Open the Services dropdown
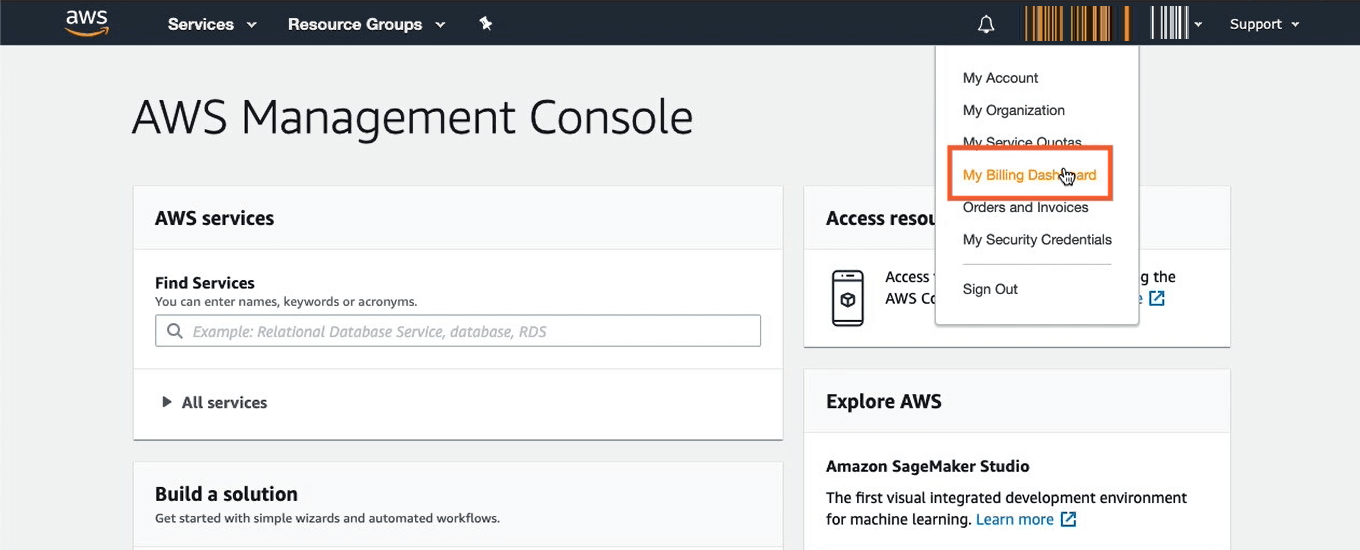 point(212,24)
